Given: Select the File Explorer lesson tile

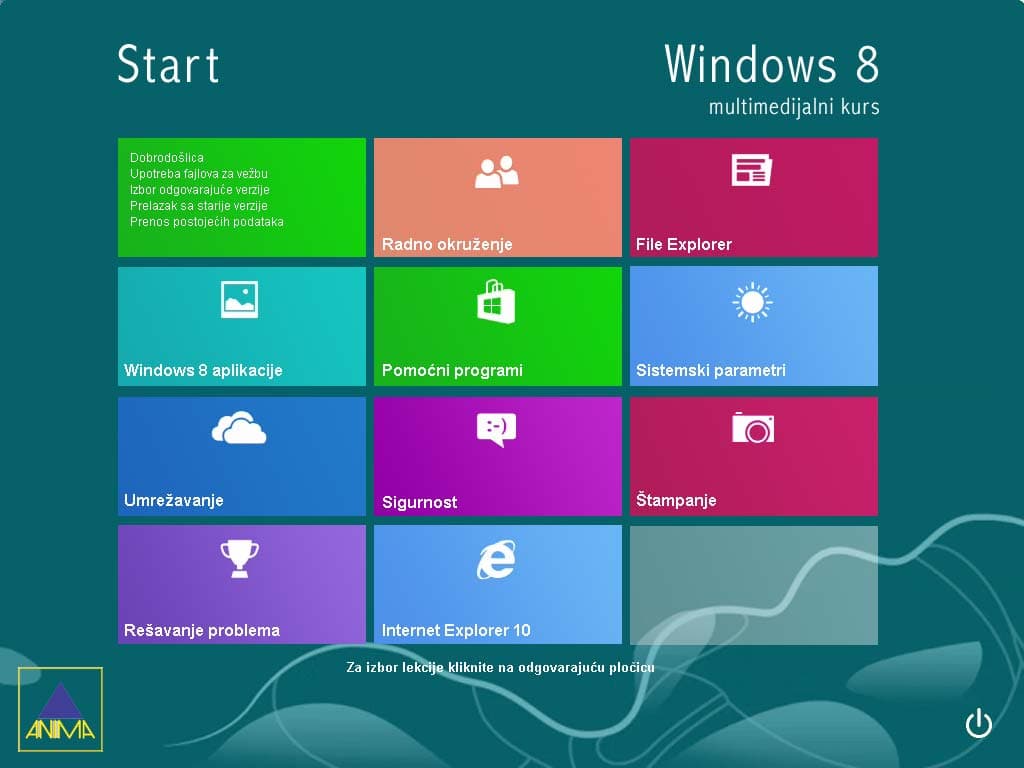Looking at the screenshot, I should coord(753,197).
